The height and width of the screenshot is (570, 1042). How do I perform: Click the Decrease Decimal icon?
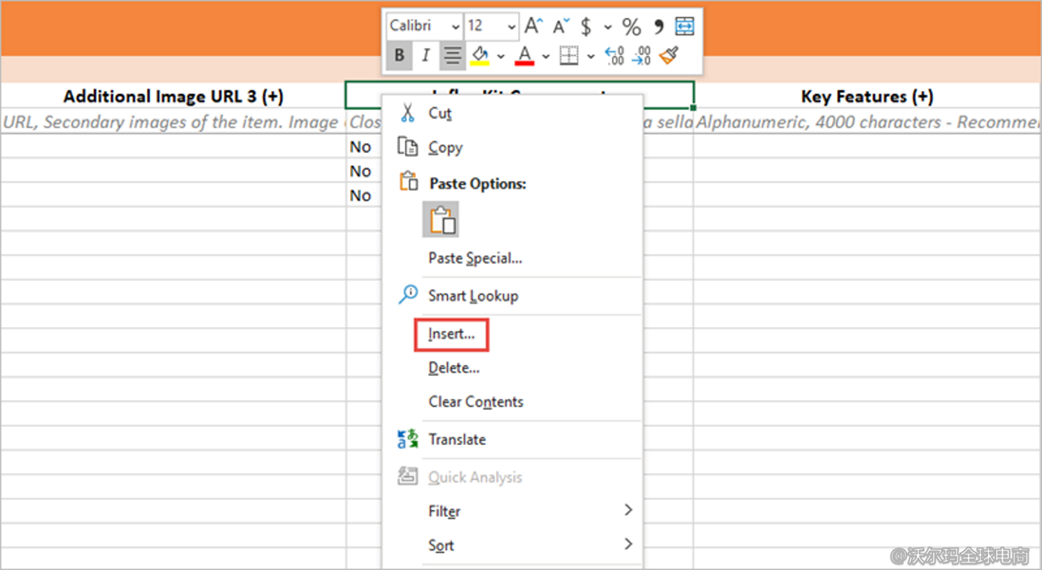[642, 56]
